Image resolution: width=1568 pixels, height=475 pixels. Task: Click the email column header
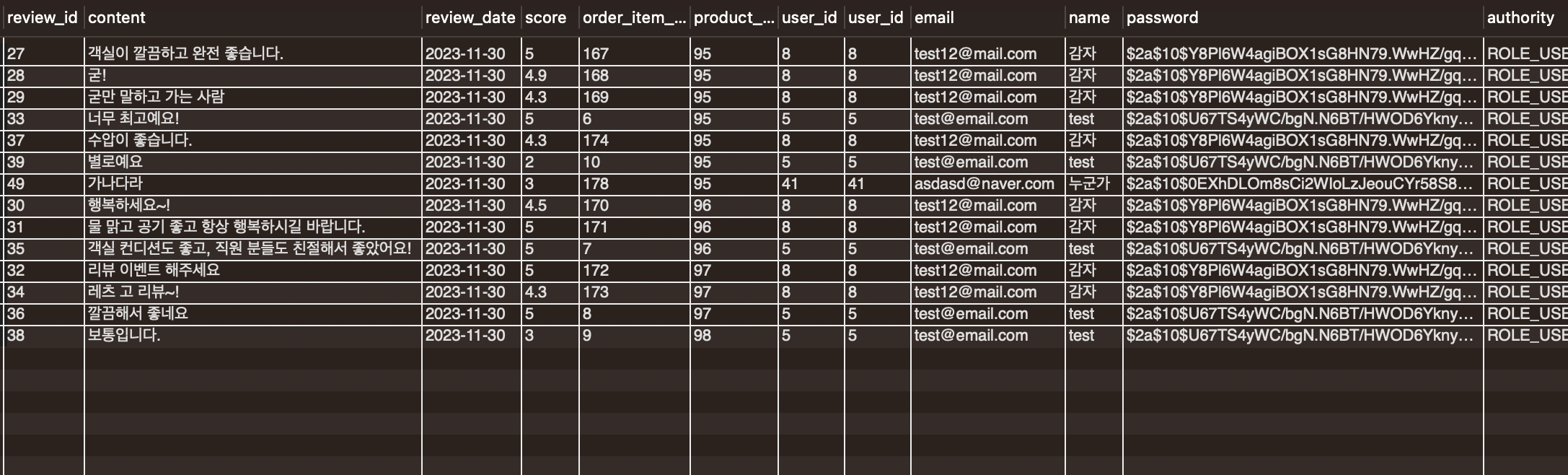988,18
